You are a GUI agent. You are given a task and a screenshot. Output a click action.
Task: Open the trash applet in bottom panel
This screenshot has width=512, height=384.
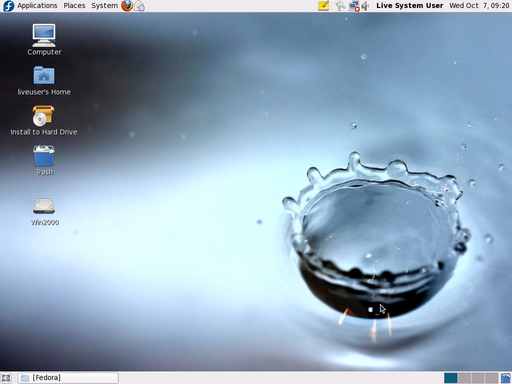click(x=506, y=378)
